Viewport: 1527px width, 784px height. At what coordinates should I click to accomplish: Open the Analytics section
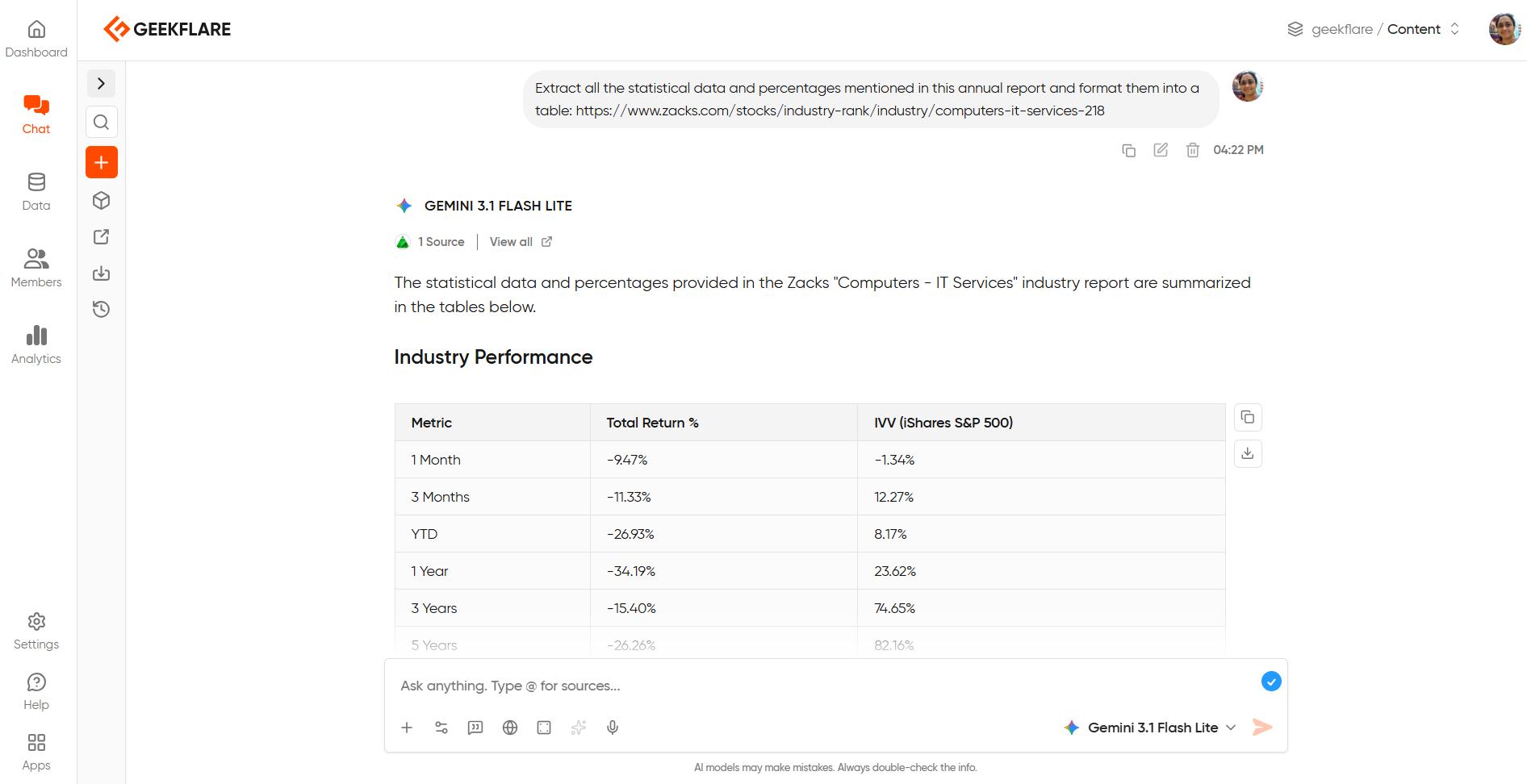point(36,345)
